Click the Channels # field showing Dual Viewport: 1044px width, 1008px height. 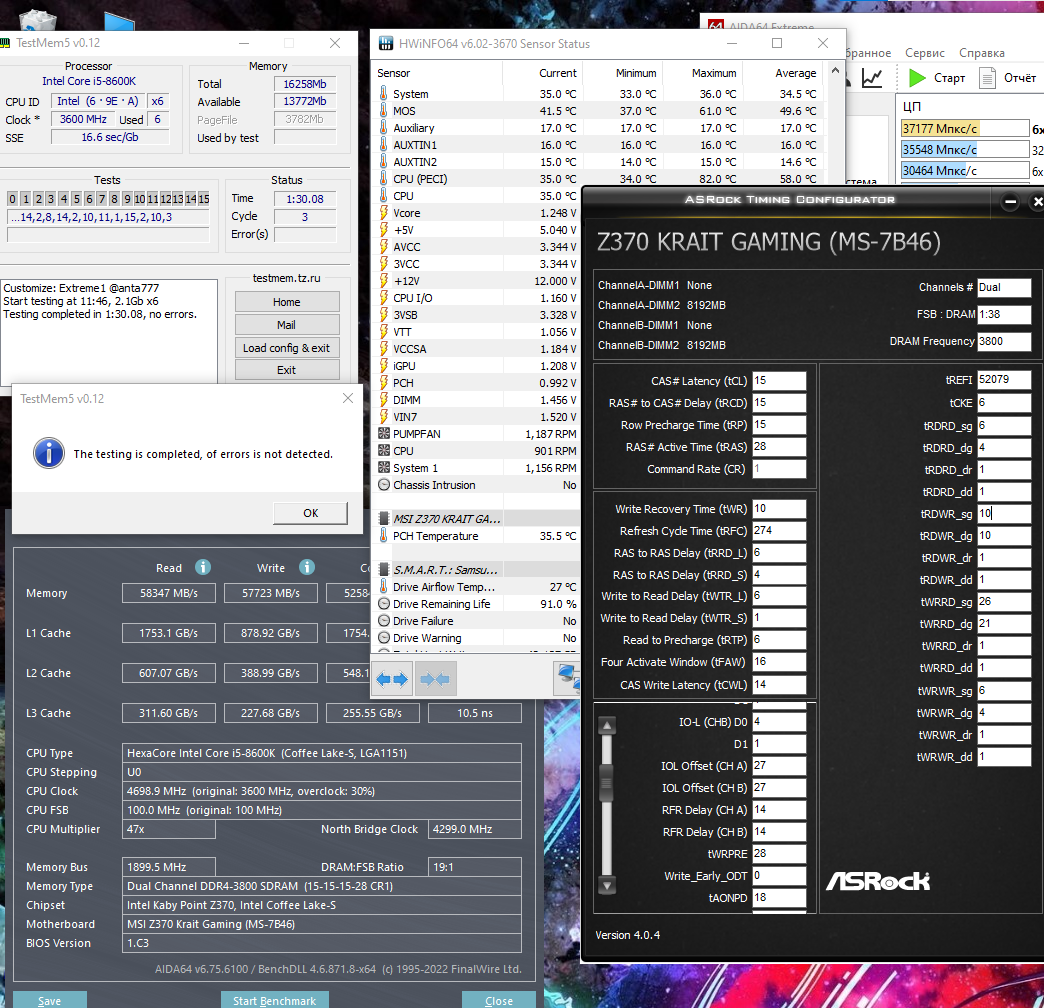coord(1004,287)
